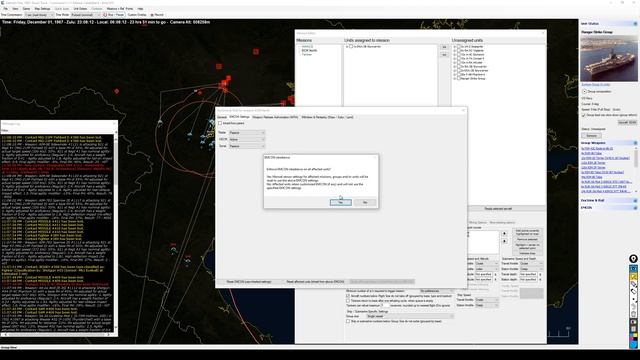Open the Surface Group link under the photo
Image resolution: width=640 pixels, height=360 pixels.
[x=596, y=84]
